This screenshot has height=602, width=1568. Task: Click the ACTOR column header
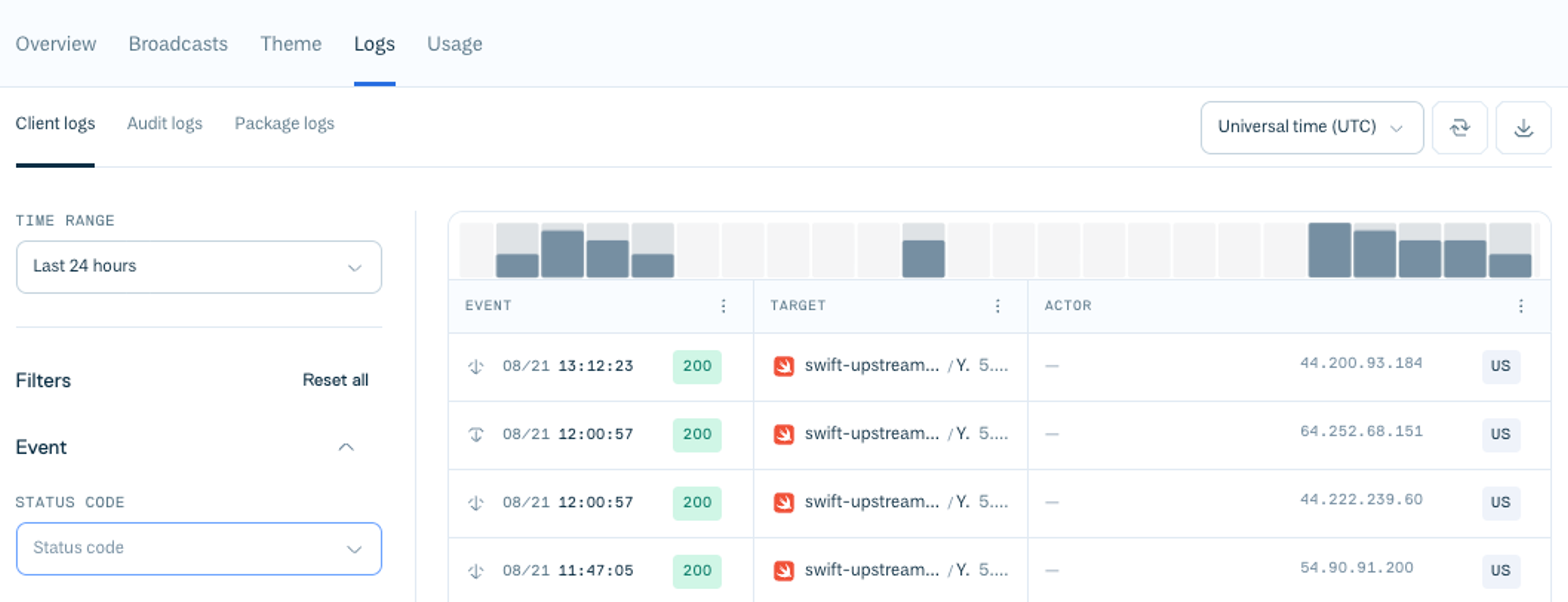(x=1068, y=305)
